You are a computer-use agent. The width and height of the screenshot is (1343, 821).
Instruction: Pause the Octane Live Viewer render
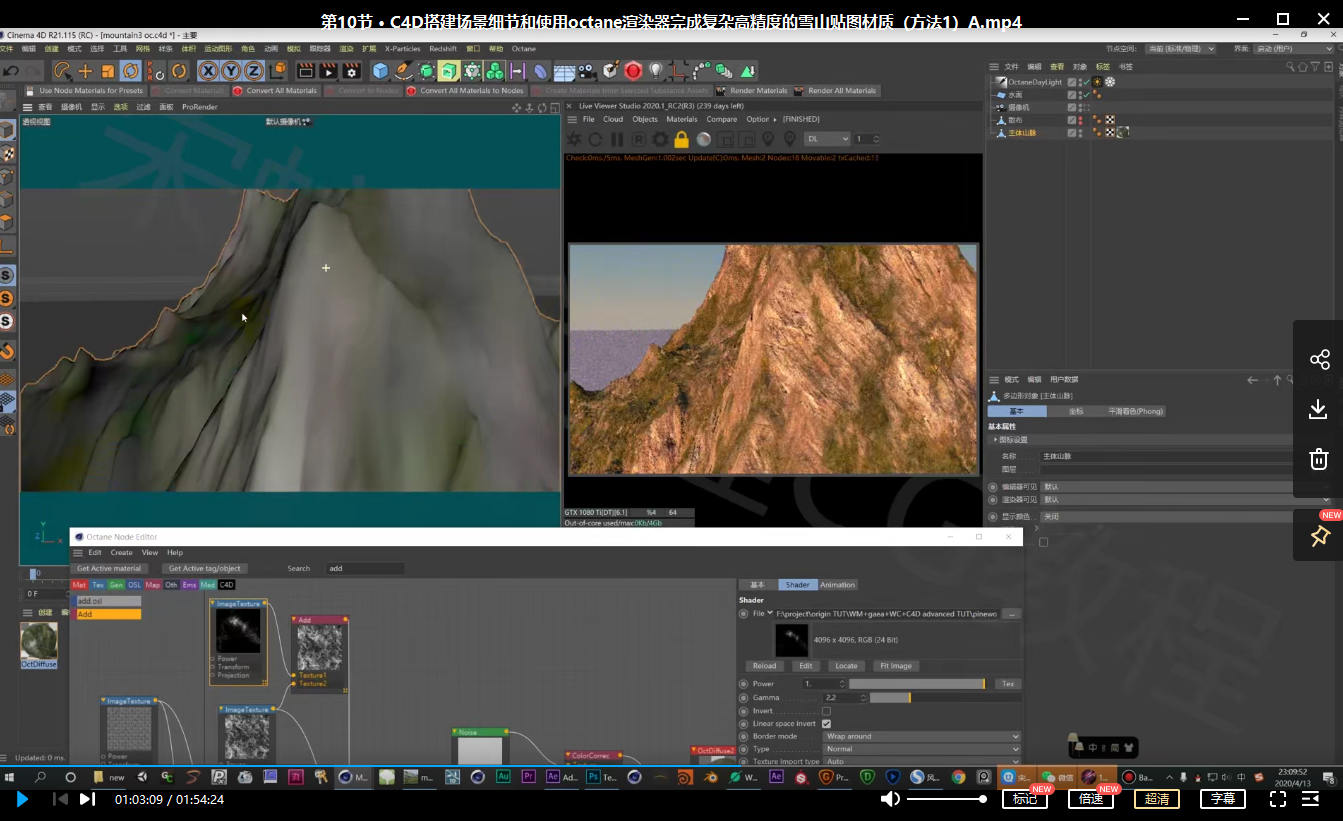click(x=616, y=140)
